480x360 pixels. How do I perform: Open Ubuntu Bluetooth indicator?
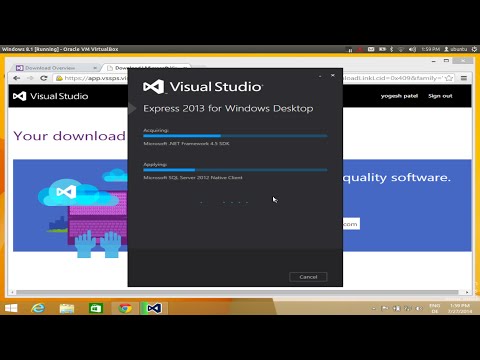pyautogui.click(x=392, y=49)
